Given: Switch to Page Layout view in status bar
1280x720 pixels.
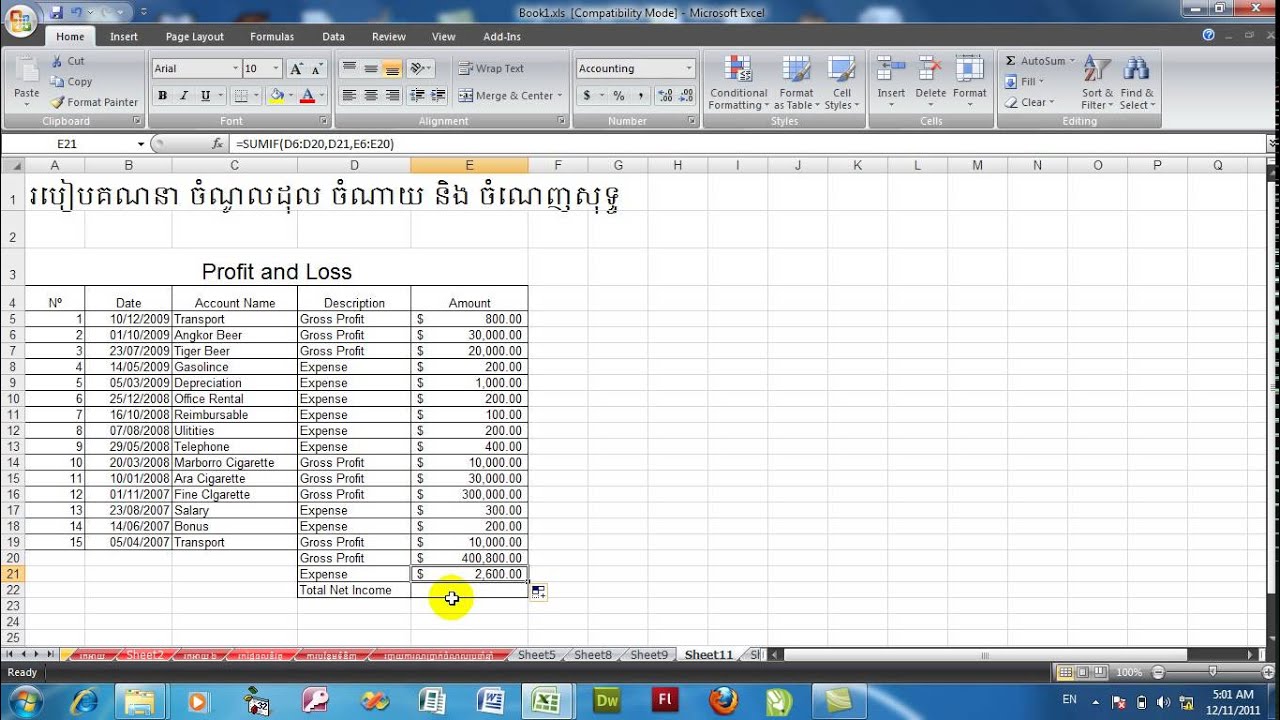Looking at the screenshot, I should click(x=1083, y=673).
